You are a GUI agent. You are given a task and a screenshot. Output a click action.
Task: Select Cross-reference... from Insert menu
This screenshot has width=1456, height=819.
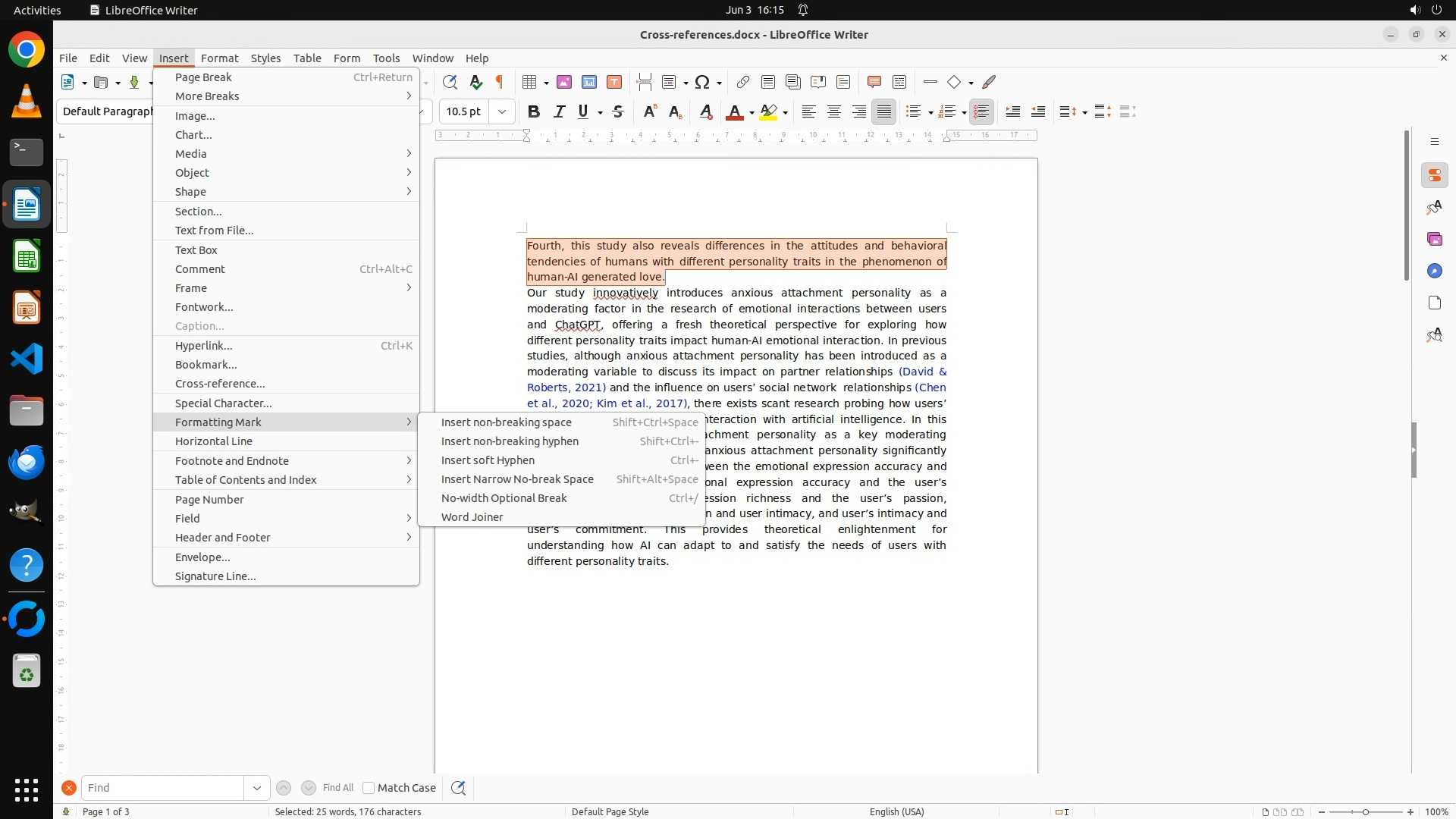point(220,384)
